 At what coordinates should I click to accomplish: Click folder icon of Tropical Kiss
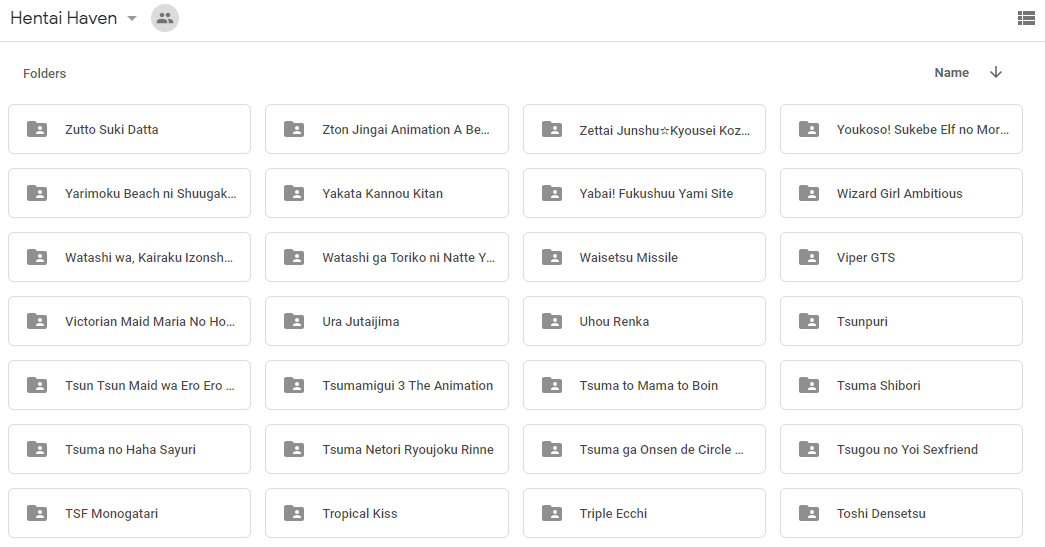(294, 513)
